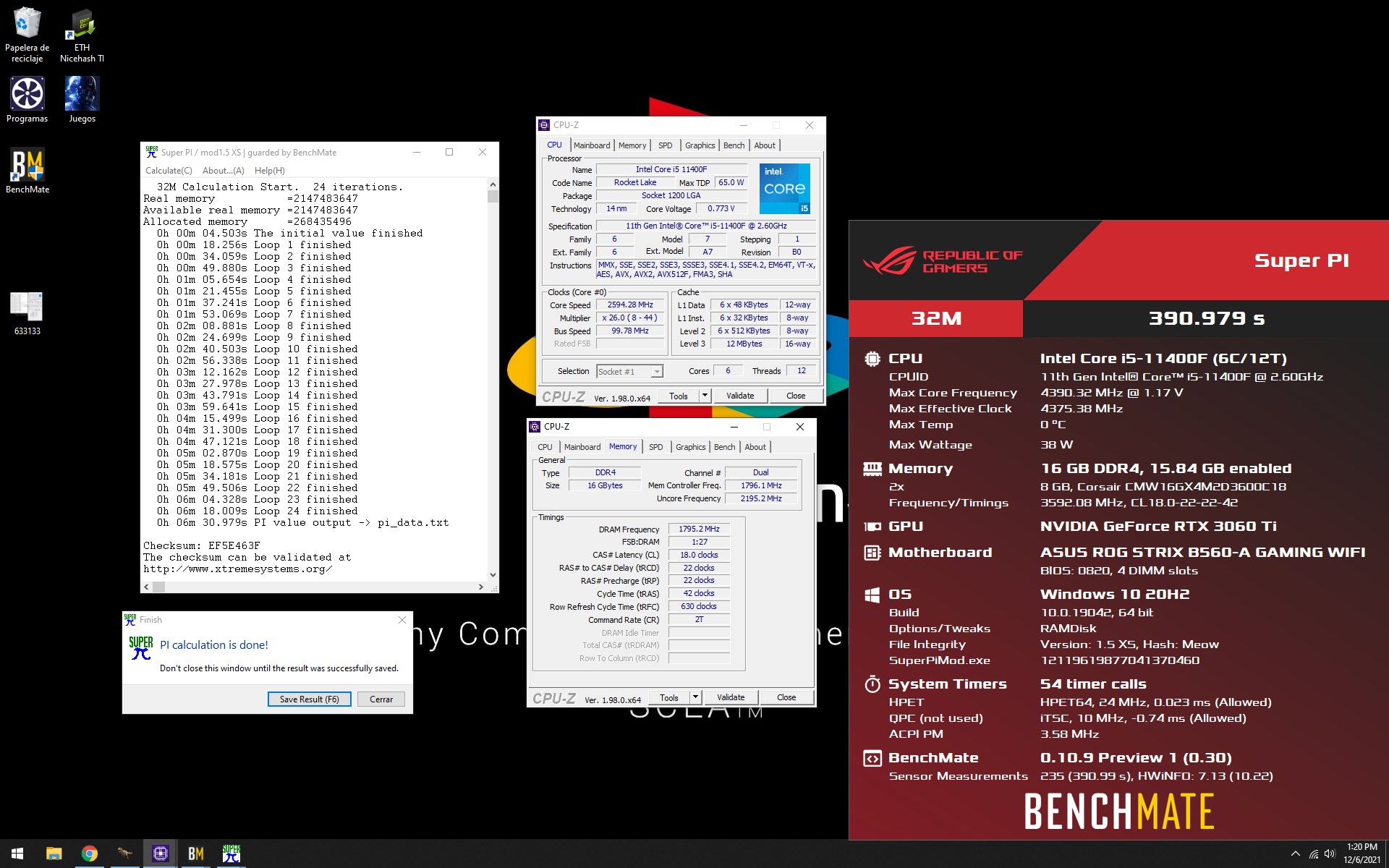The image size is (1389, 868).
Task: Switch to Super PI via its taskbar icon
Action: (x=231, y=854)
